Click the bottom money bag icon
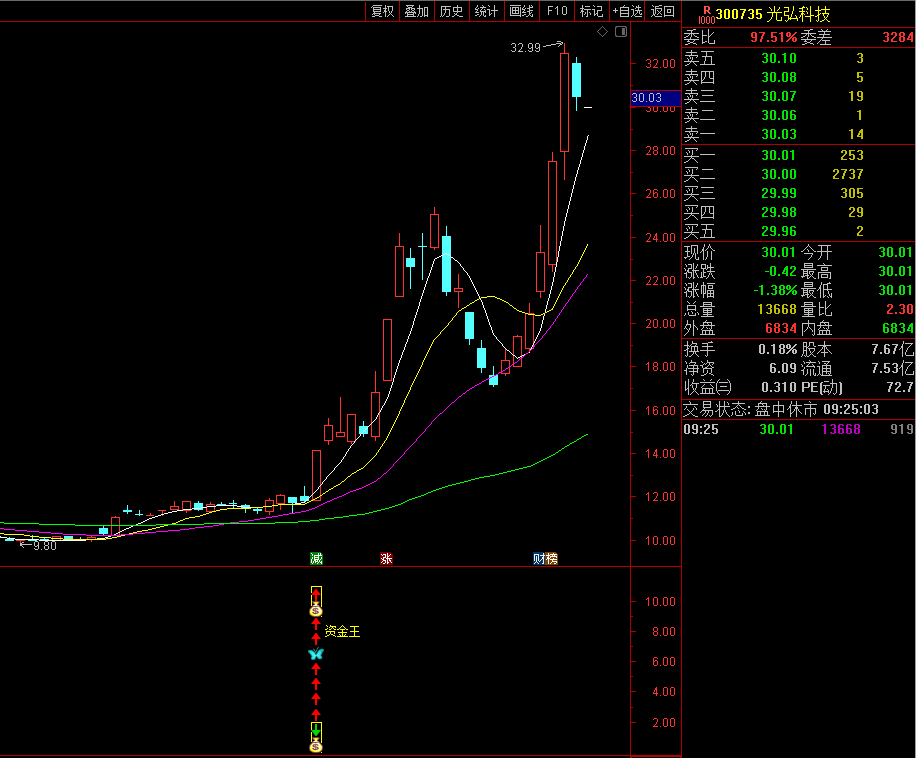Image resolution: width=916 pixels, height=758 pixels. (x=316, y=746)
